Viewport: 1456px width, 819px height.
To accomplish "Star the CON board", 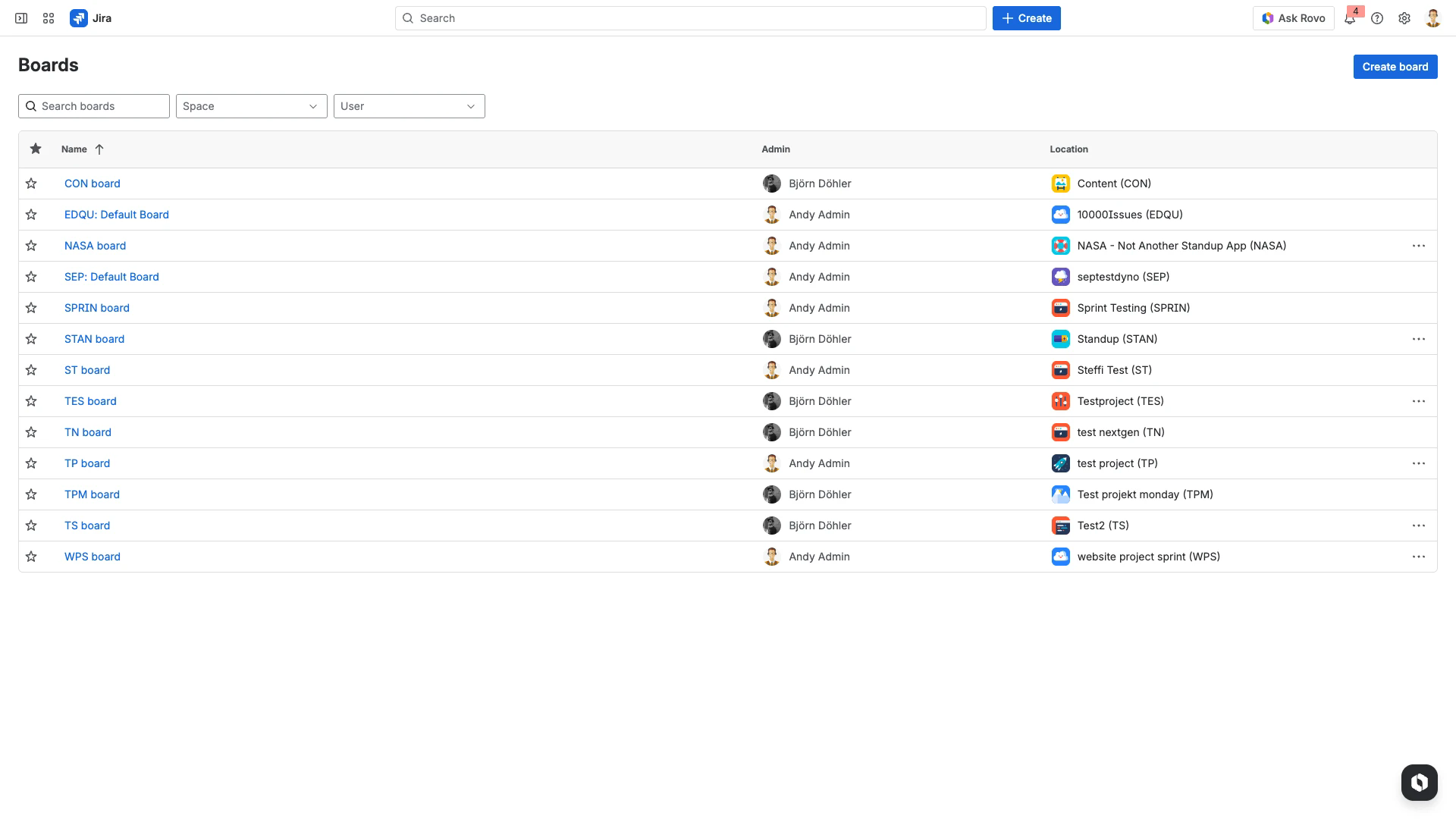I will 31,183.
